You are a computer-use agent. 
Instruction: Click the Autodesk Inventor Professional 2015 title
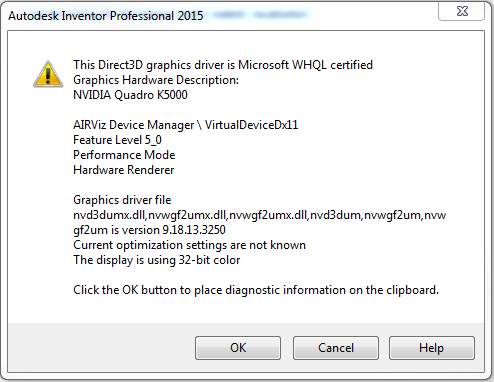(106, 16)
